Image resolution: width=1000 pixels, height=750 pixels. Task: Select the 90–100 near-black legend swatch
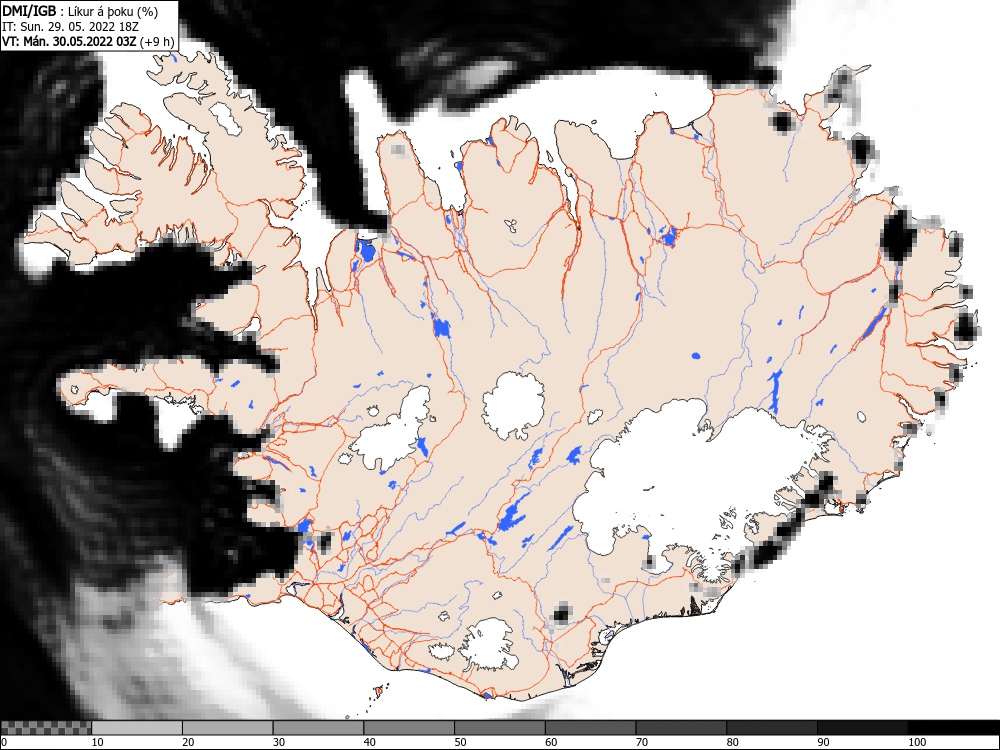coord(863,728)
